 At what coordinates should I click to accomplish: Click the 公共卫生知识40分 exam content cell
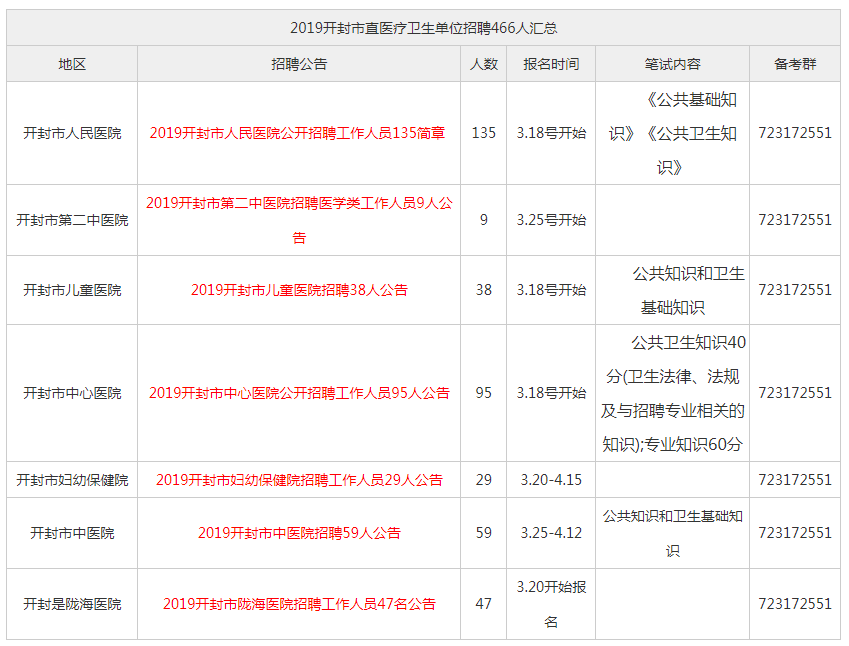pyautogui.click(x=672, y=393)
